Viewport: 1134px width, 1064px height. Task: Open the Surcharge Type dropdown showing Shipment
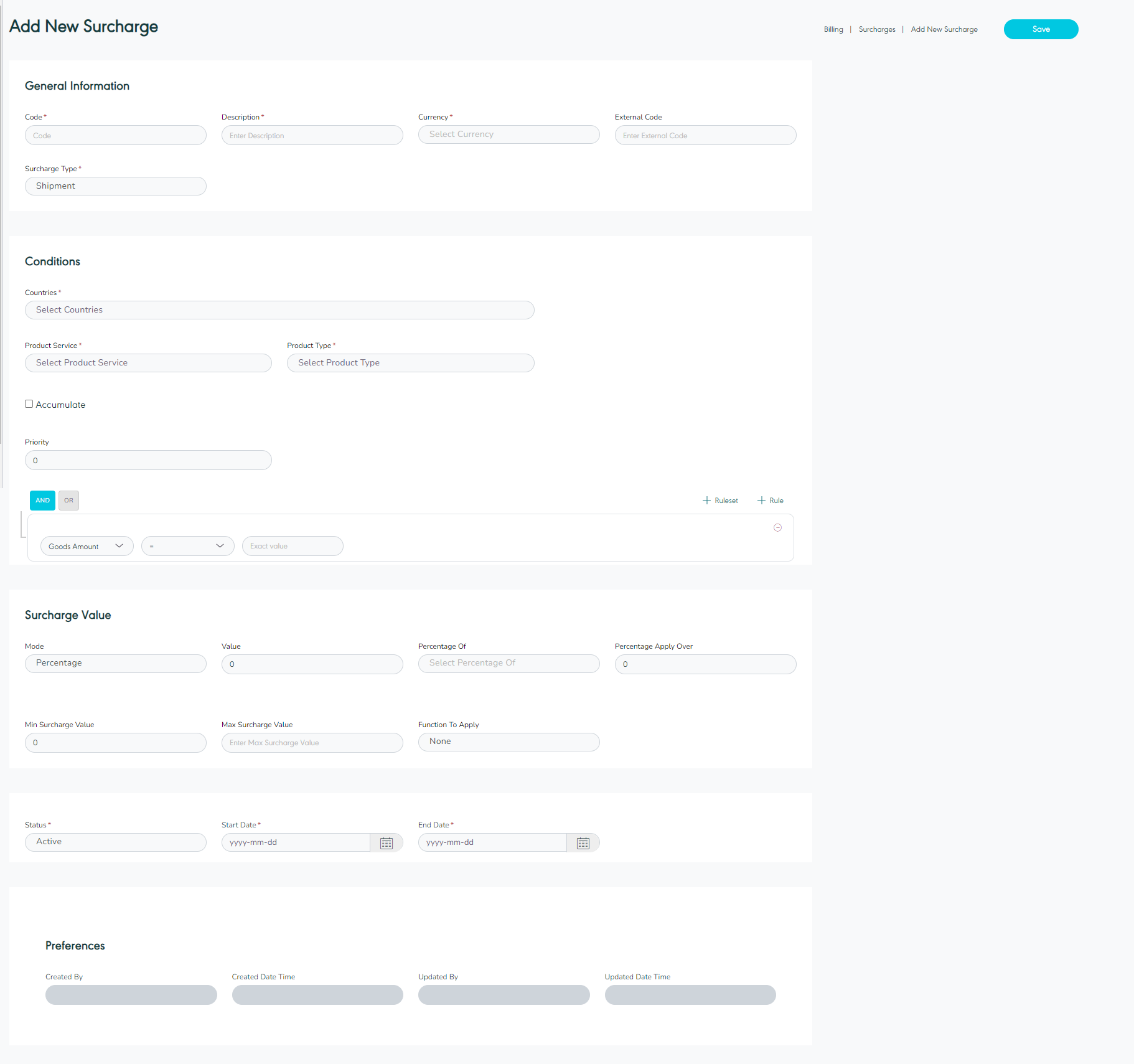(115, 186)
